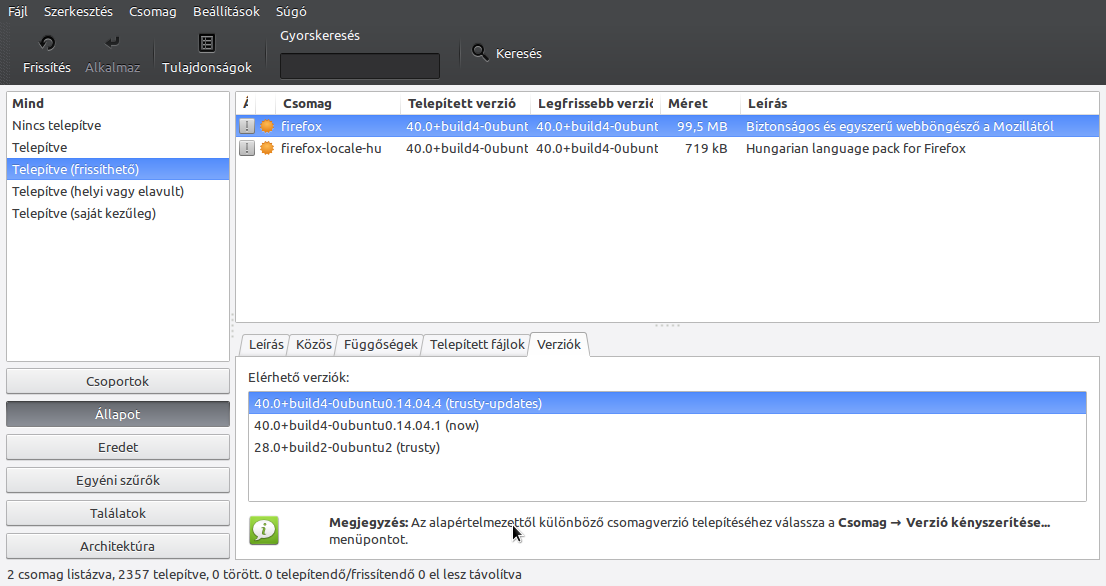Image resolution: width=1106 pixels, height=586 pixels.
Task: Click the Frissítés reload icon
Action: 47,44
